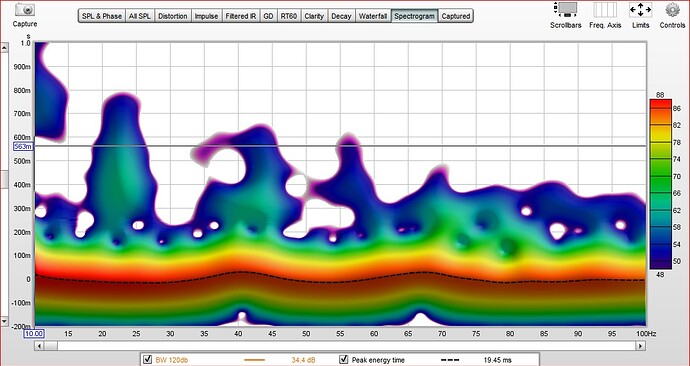This screenshot has width=690, height=366.
Task: Click the 10.00 frequency start field
Action: [x=33, y=334]
